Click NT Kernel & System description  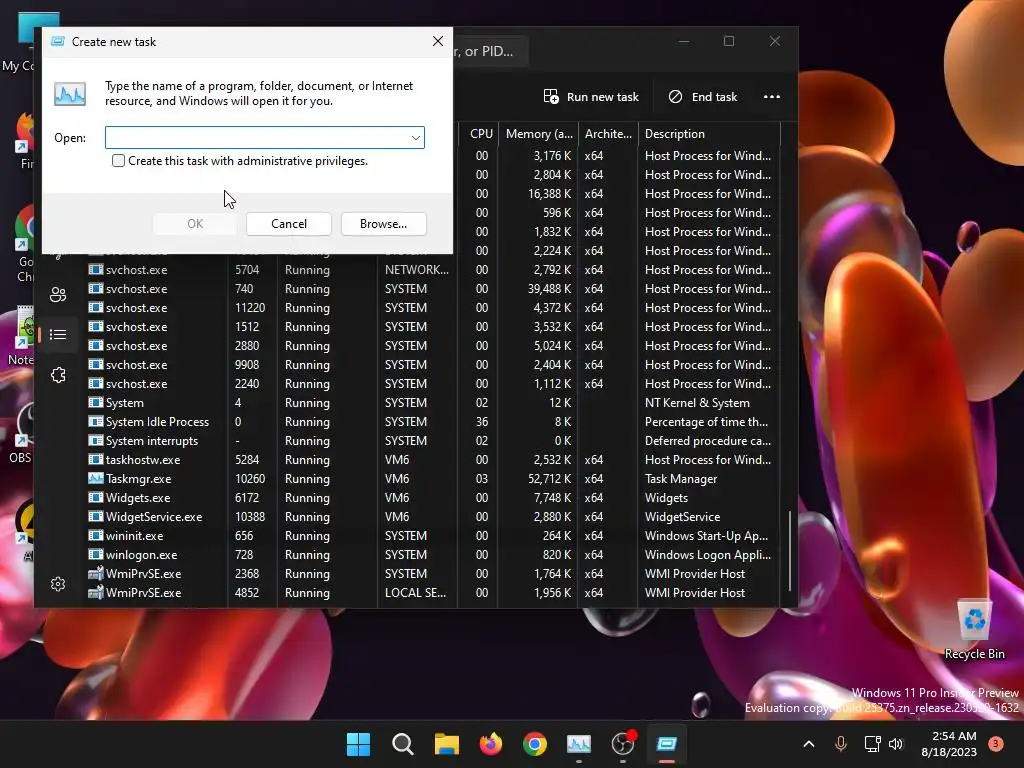[x=697, y=403]
